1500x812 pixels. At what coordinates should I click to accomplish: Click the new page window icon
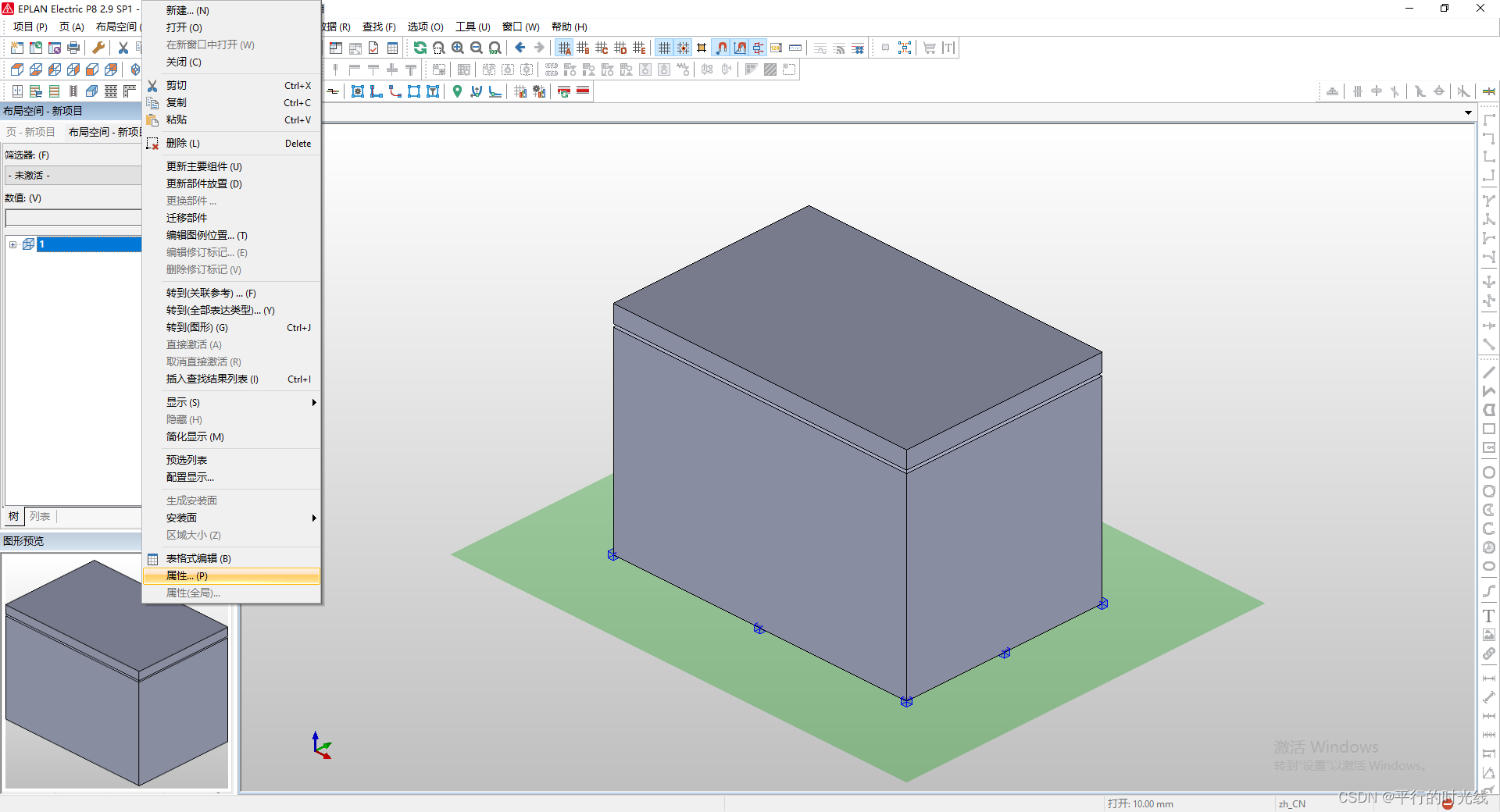(16, 48)
